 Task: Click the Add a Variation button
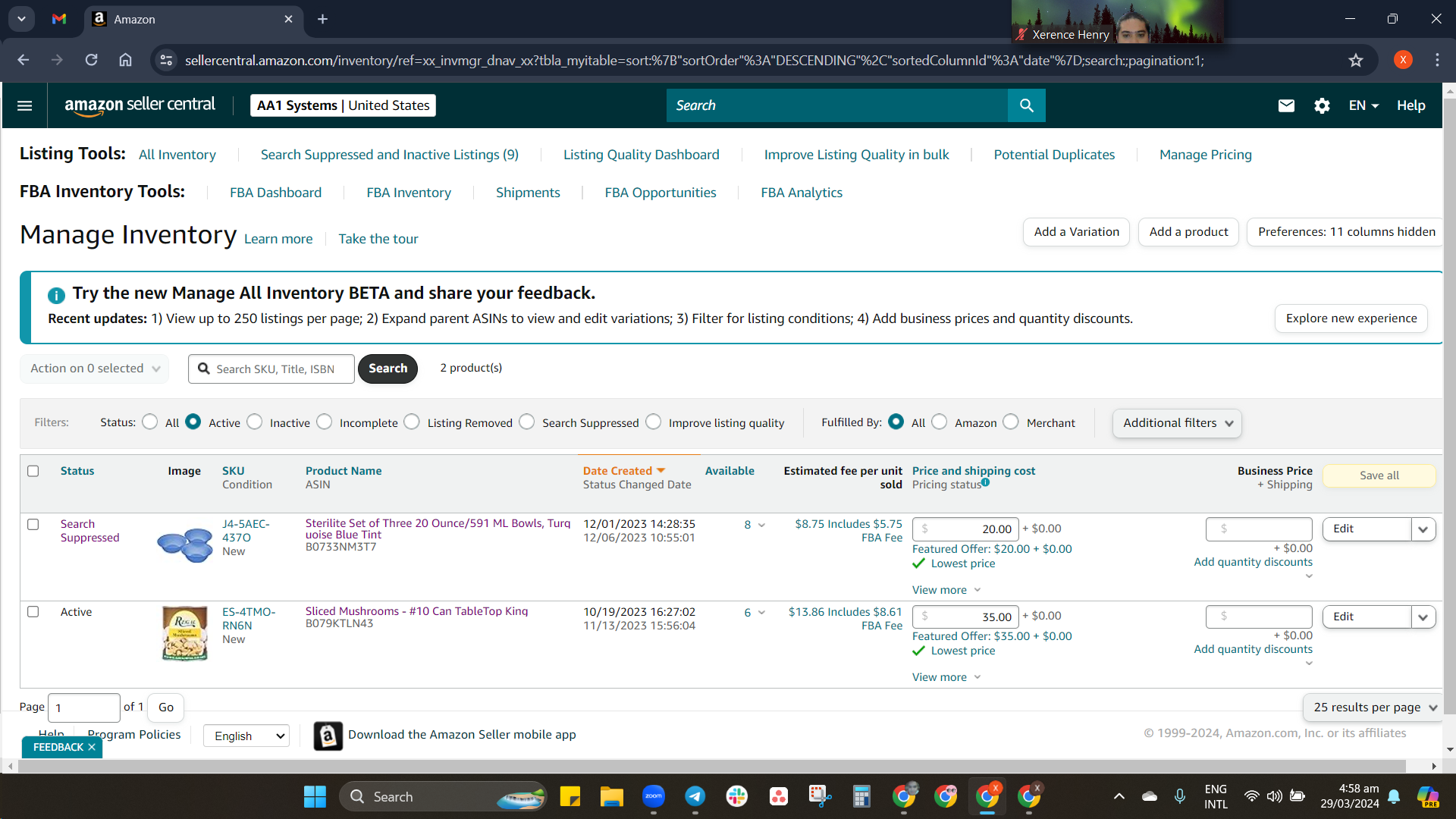click(1077, 232)
